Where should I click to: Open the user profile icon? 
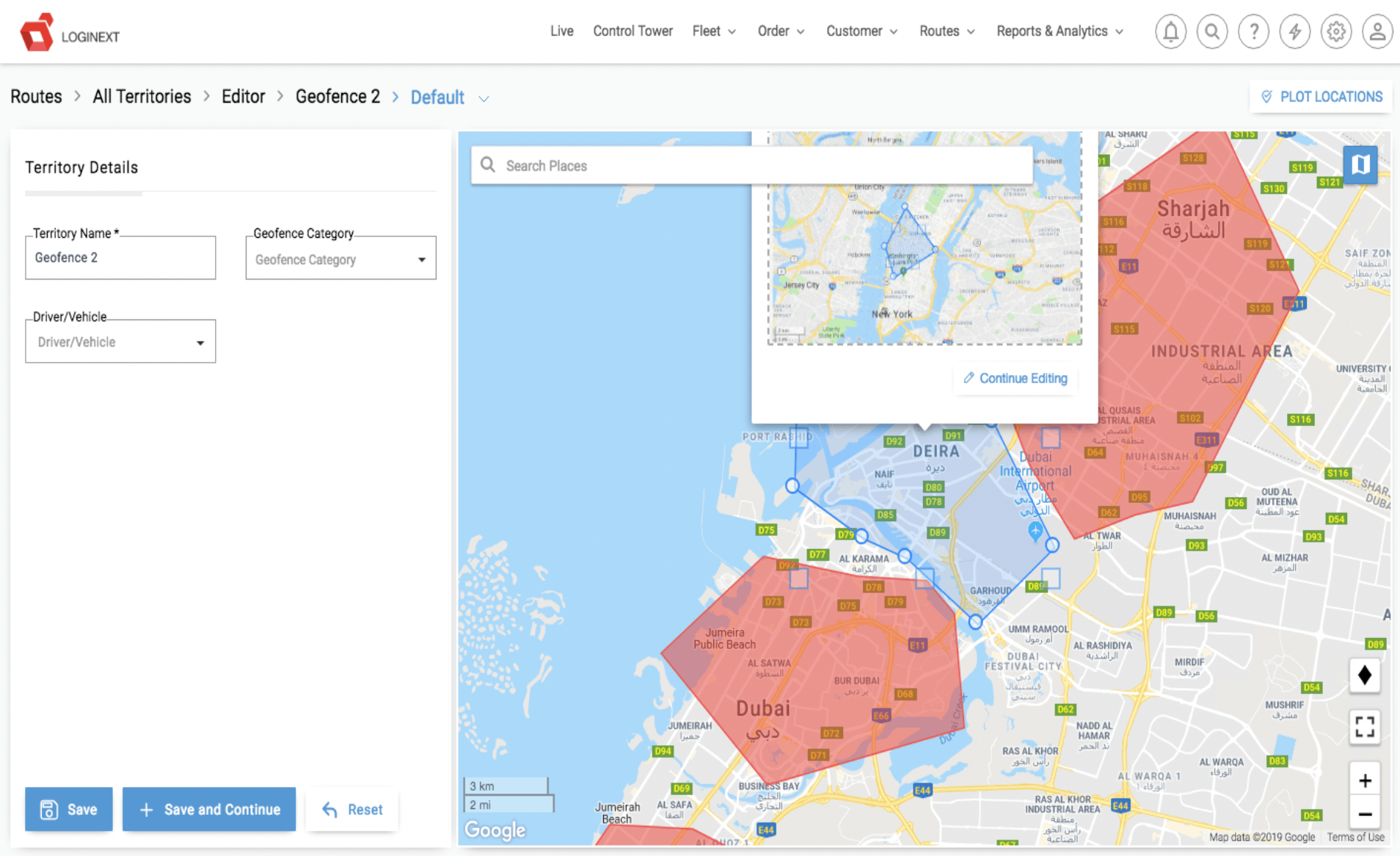coord(1377,32)
